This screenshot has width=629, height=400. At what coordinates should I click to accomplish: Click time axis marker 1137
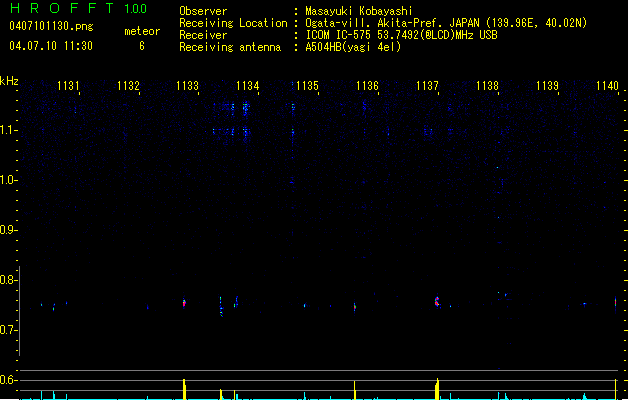pyautogui.click(x=427, y=86)
